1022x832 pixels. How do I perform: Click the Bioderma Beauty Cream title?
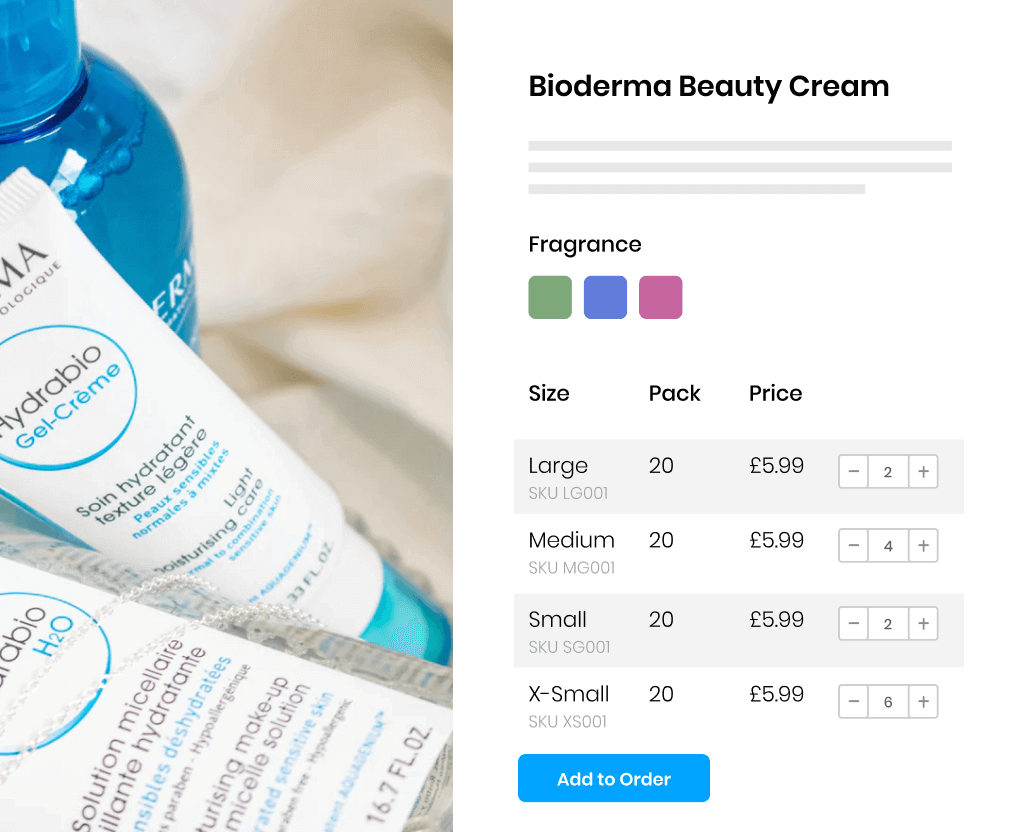[708, 87]
